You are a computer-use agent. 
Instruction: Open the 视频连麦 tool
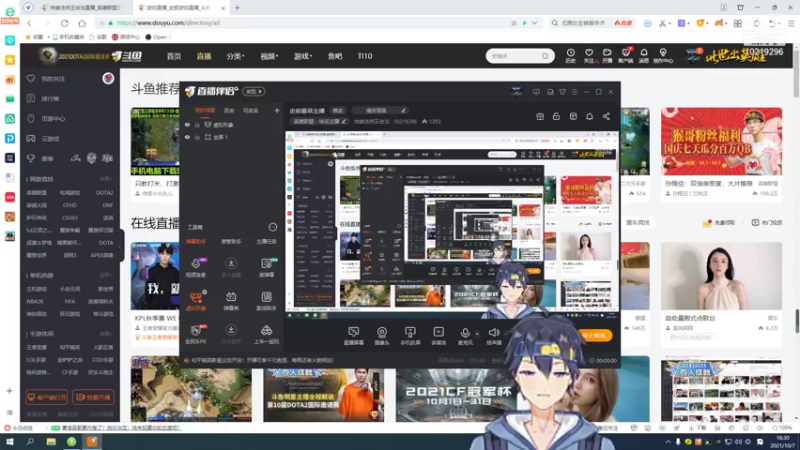(x=196, y=267)
